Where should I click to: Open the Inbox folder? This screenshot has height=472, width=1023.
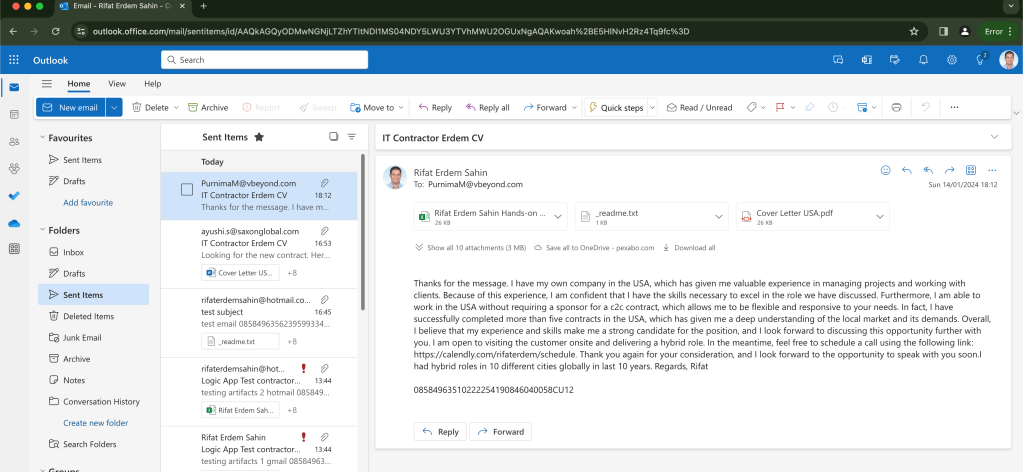pos(93,252)
